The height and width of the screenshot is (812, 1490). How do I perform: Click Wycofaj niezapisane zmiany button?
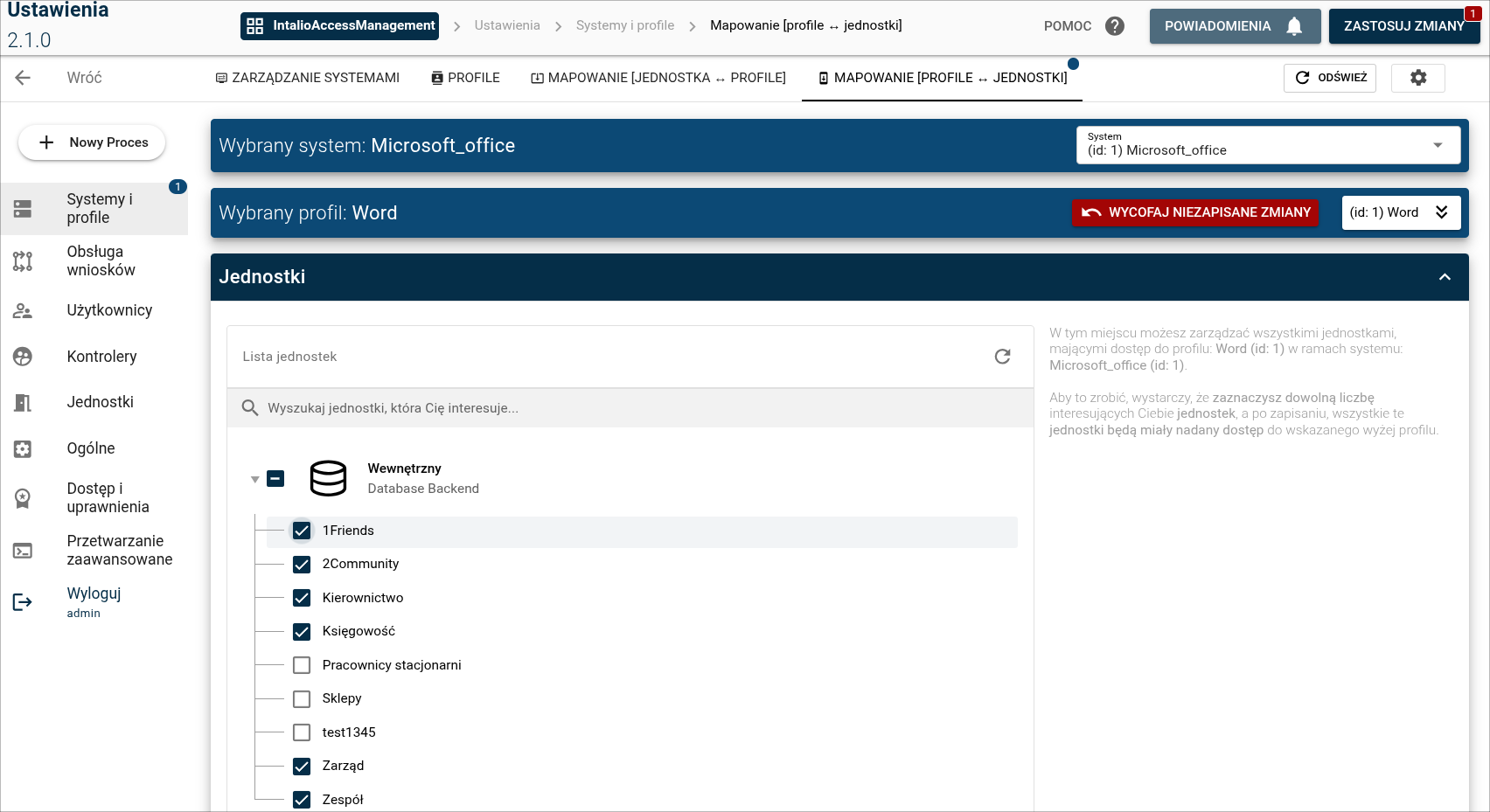point(1194,212)
